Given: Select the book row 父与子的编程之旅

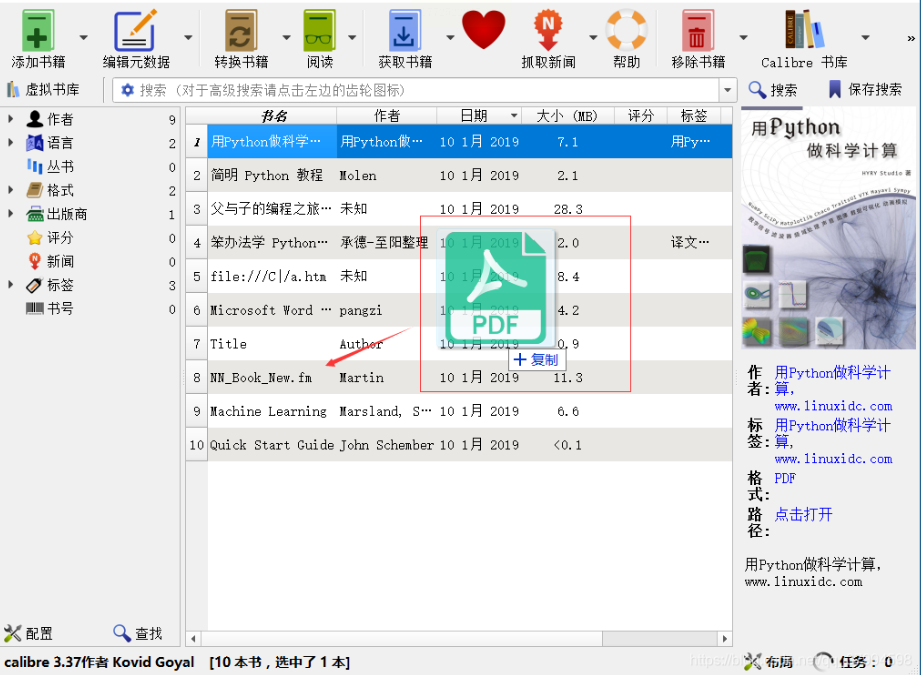Looking at the screenshot, I should pos(470,209).
